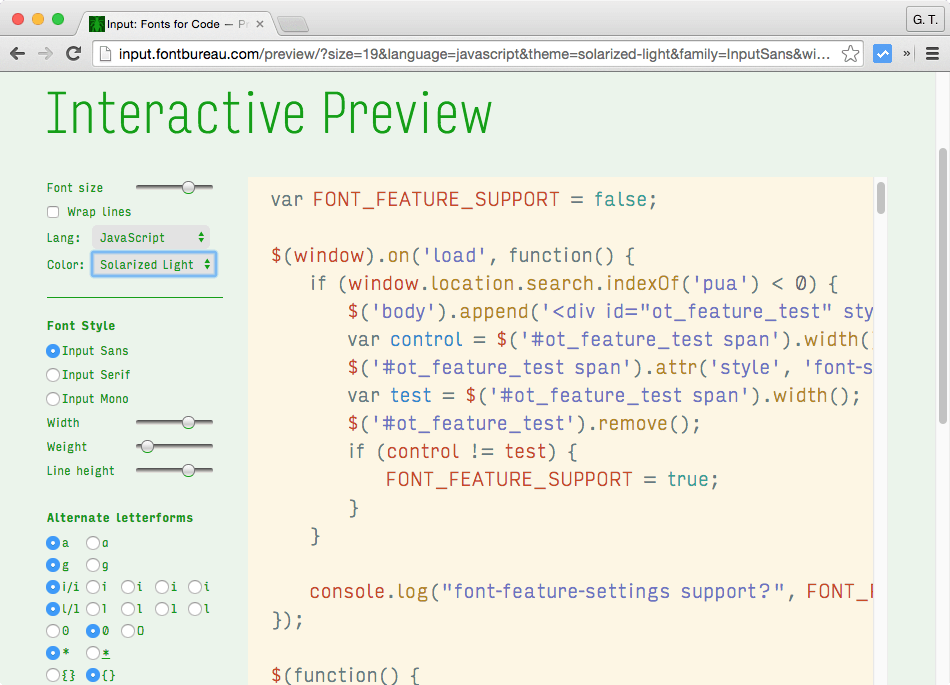Open a new browser tab

click(292, 23)
